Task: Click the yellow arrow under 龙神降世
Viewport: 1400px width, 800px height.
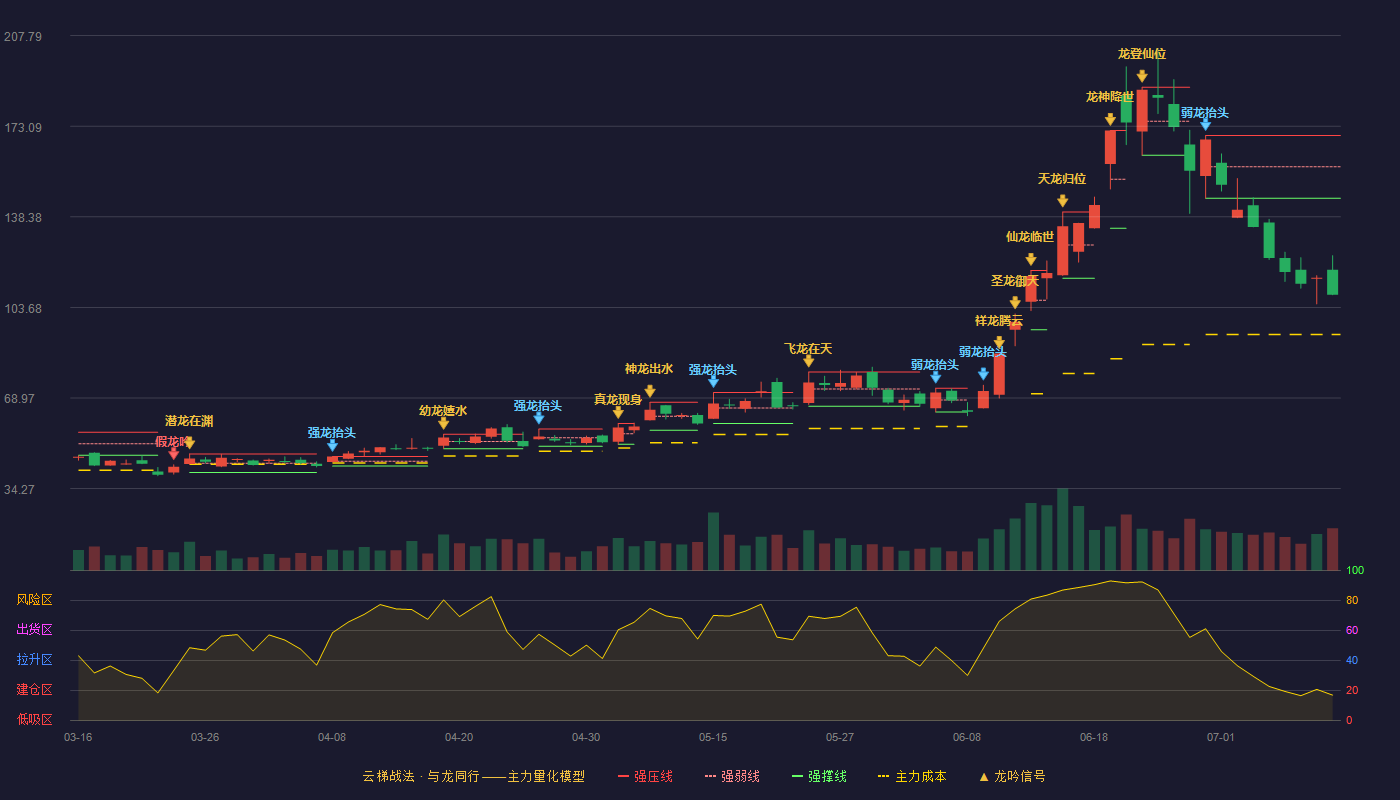Action: click(1110, 119)
